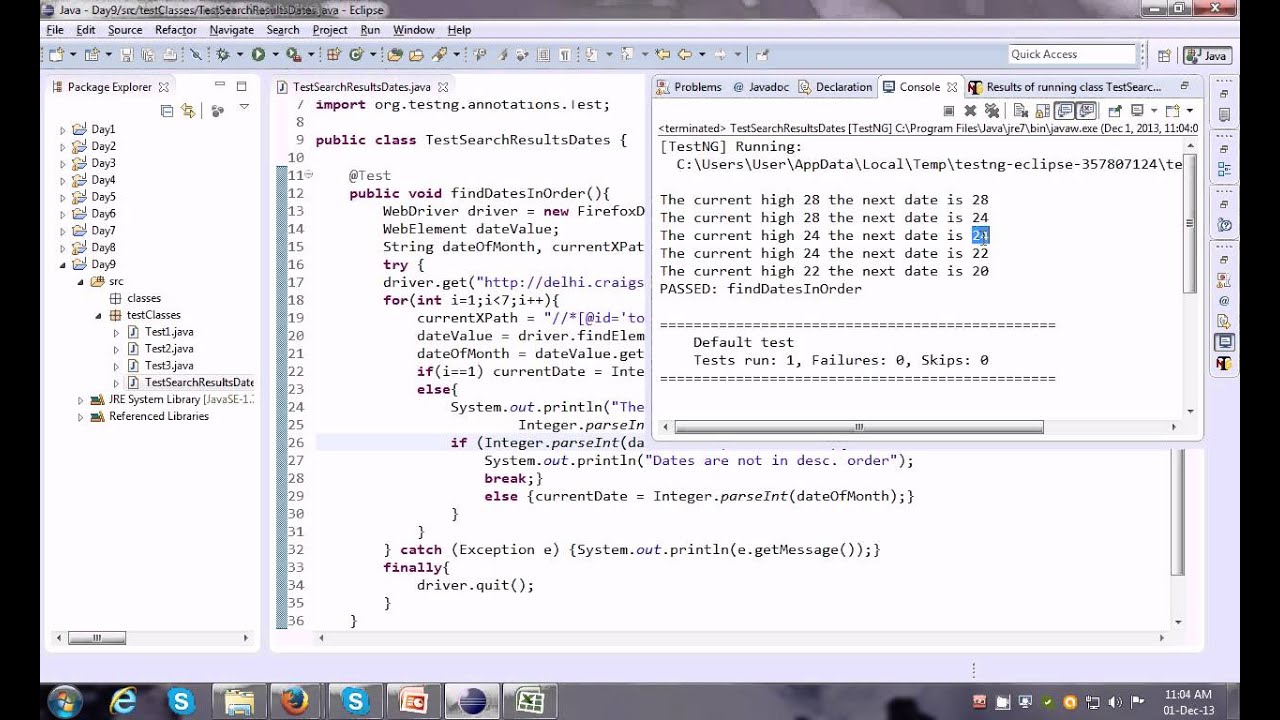Toggle Scroll Lock in Console toolbar
This screenshot has height=720, width=1280.
pos(1043,111)
